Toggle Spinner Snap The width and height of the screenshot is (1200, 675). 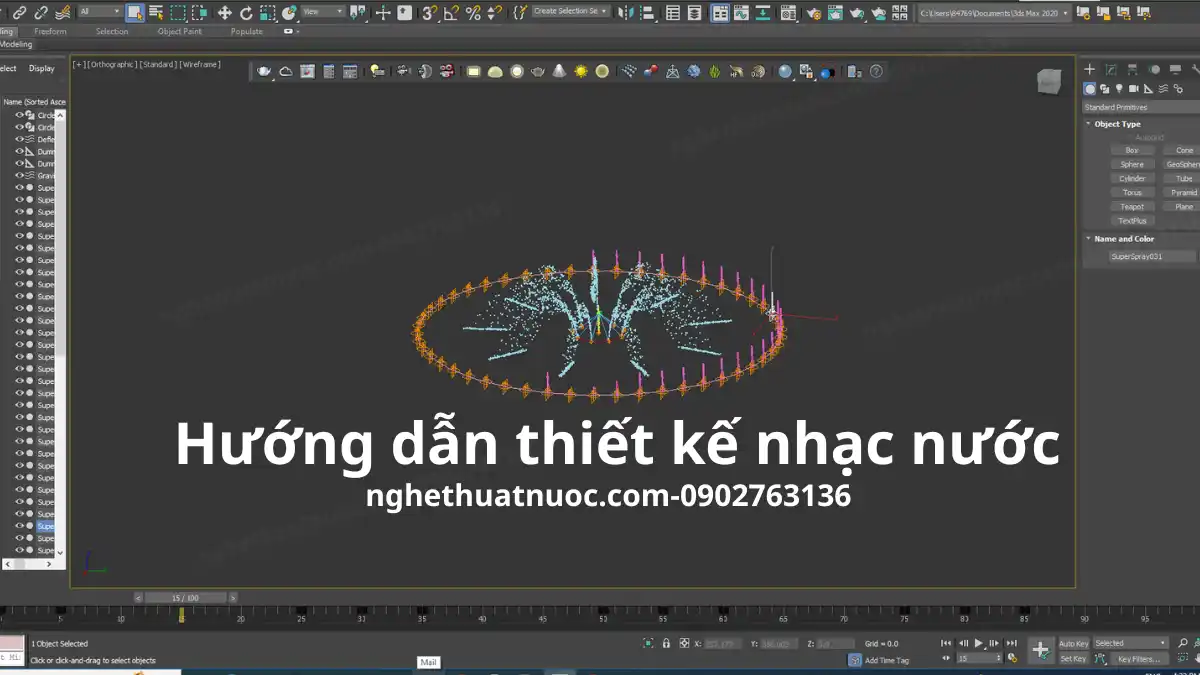click(494, 13)
